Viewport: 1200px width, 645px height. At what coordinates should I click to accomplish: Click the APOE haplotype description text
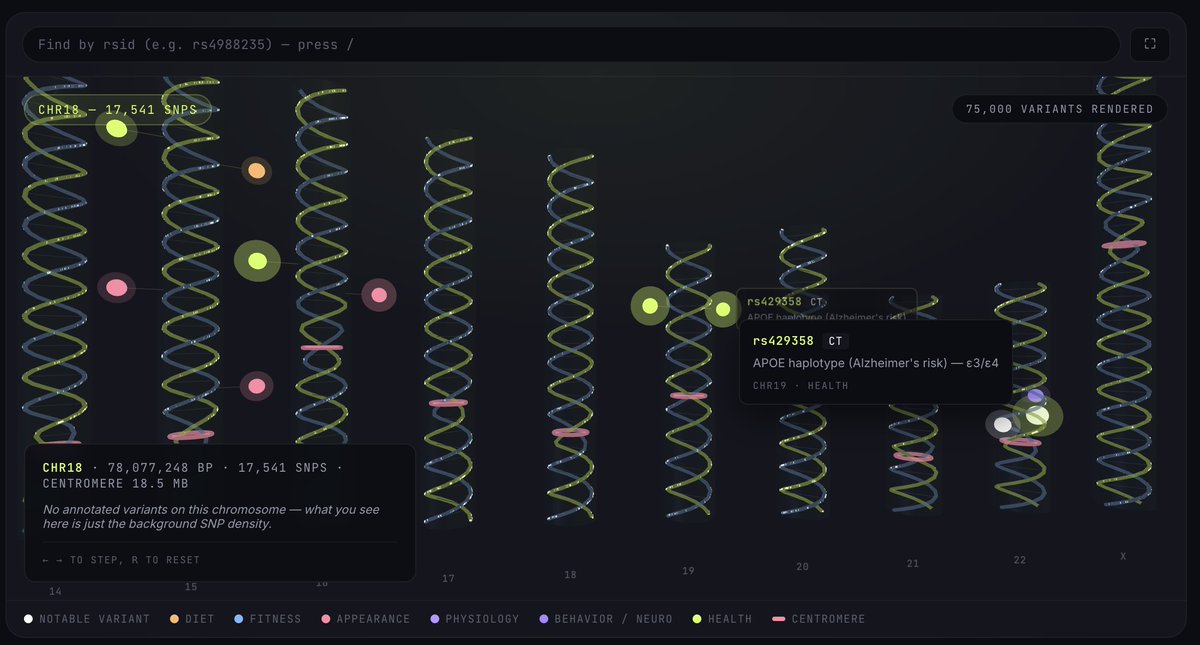875,363
